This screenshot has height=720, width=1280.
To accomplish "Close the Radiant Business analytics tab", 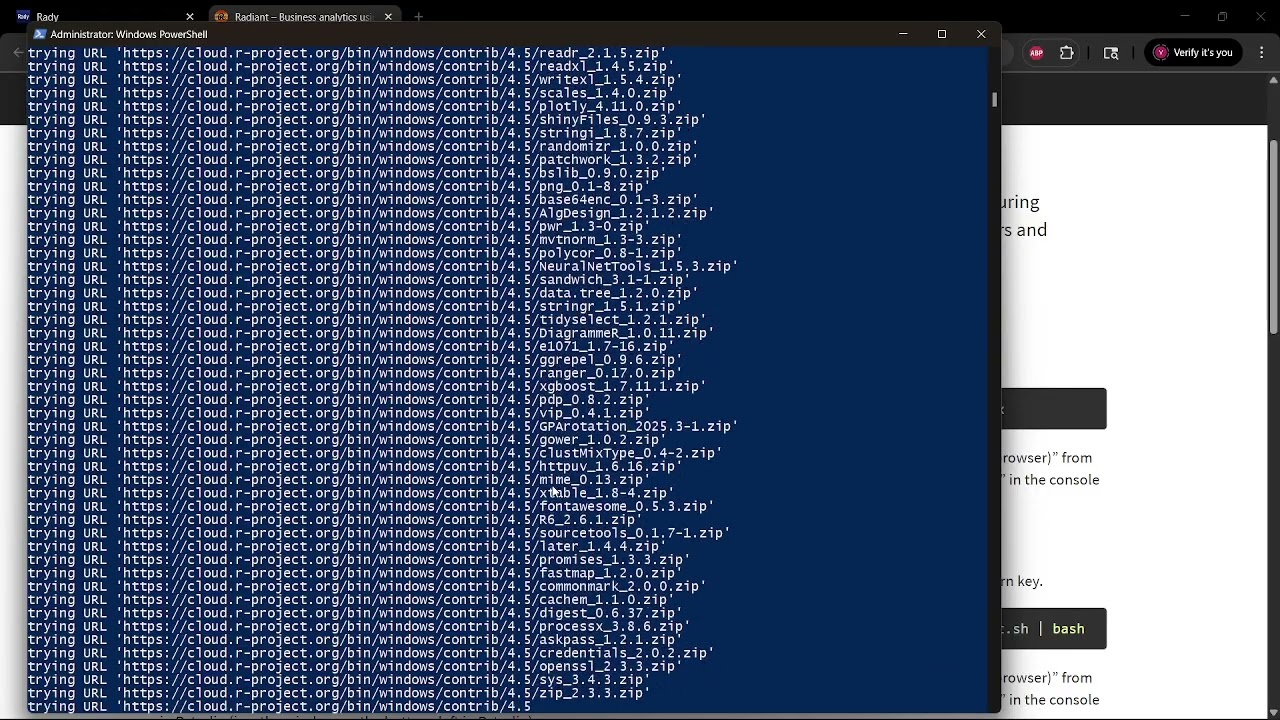I will [388, 17].
